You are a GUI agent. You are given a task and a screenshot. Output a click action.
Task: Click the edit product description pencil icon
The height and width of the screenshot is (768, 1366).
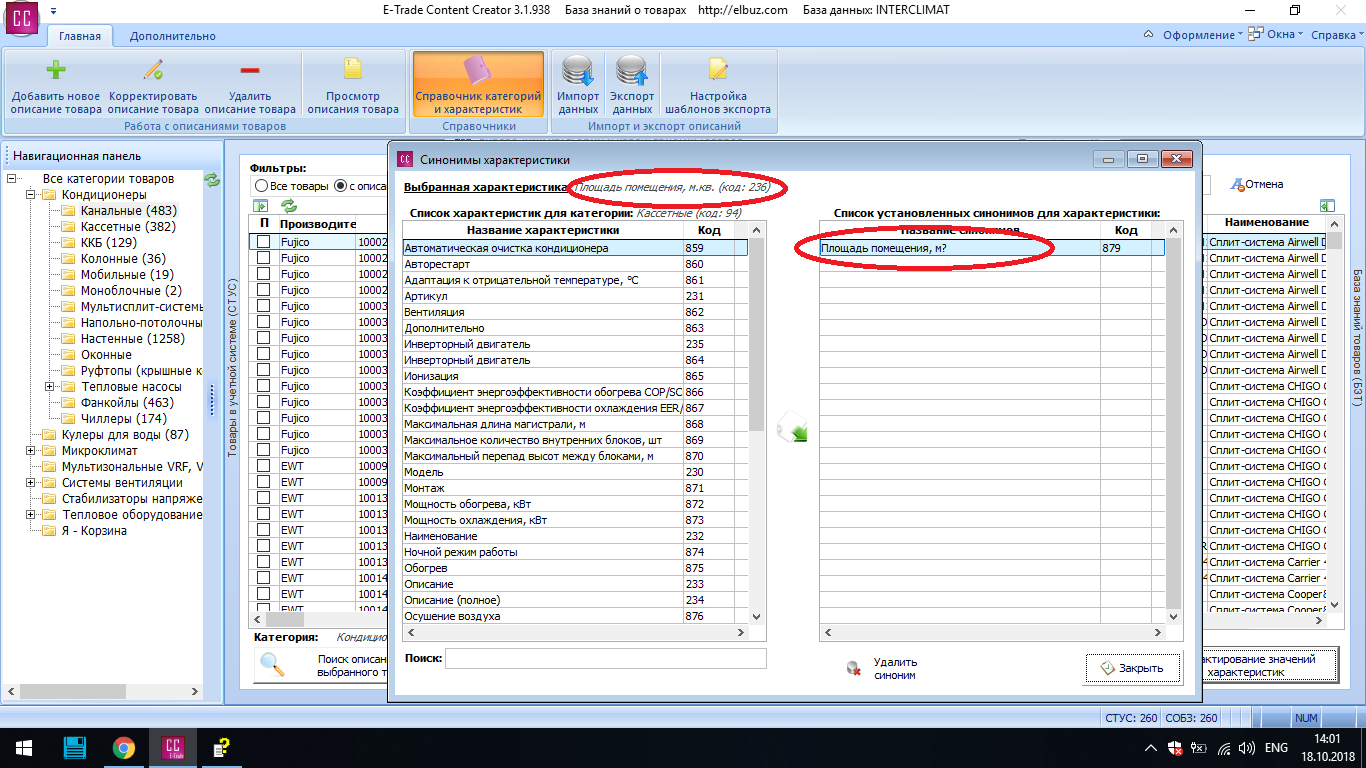(153, 71)
